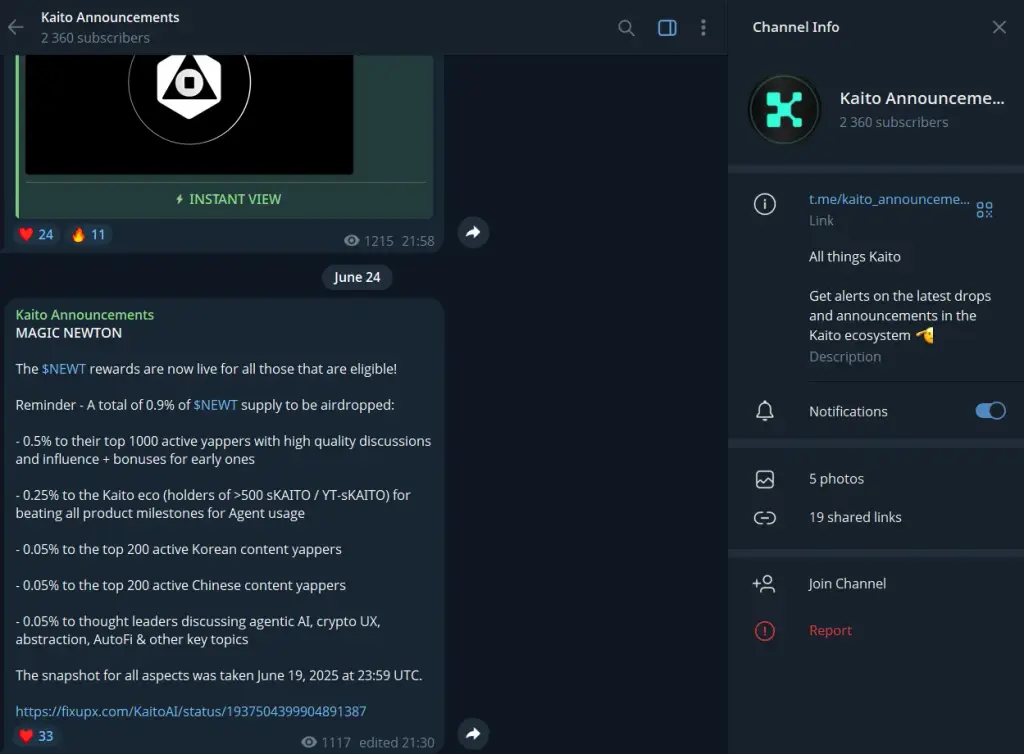Click the photos image icon
The height and width of the screenshot is (754, 1024).
tap(765, 479)
